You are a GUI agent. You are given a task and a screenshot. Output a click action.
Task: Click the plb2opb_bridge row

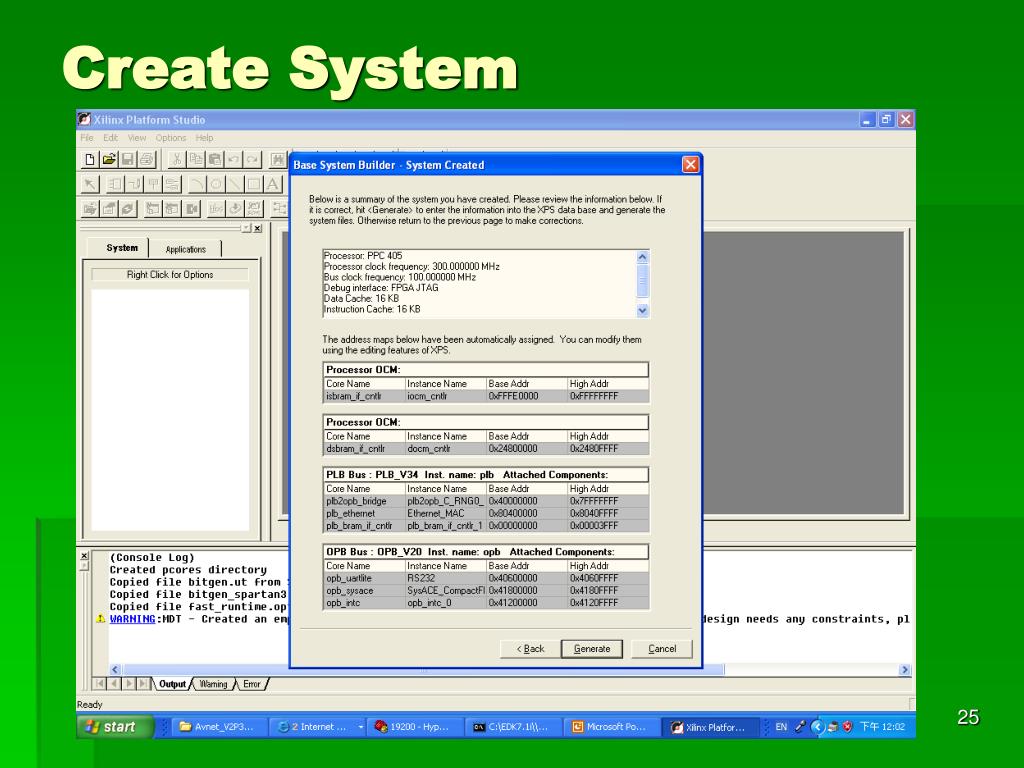[486, 502]
